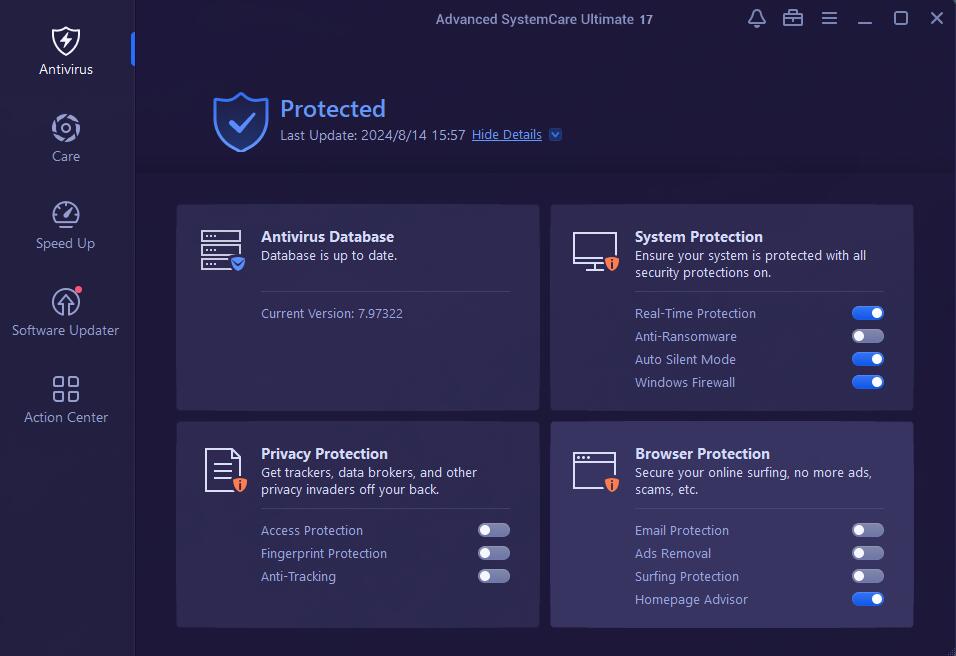
Task: Click the Hide Details link
Action: 507,135
